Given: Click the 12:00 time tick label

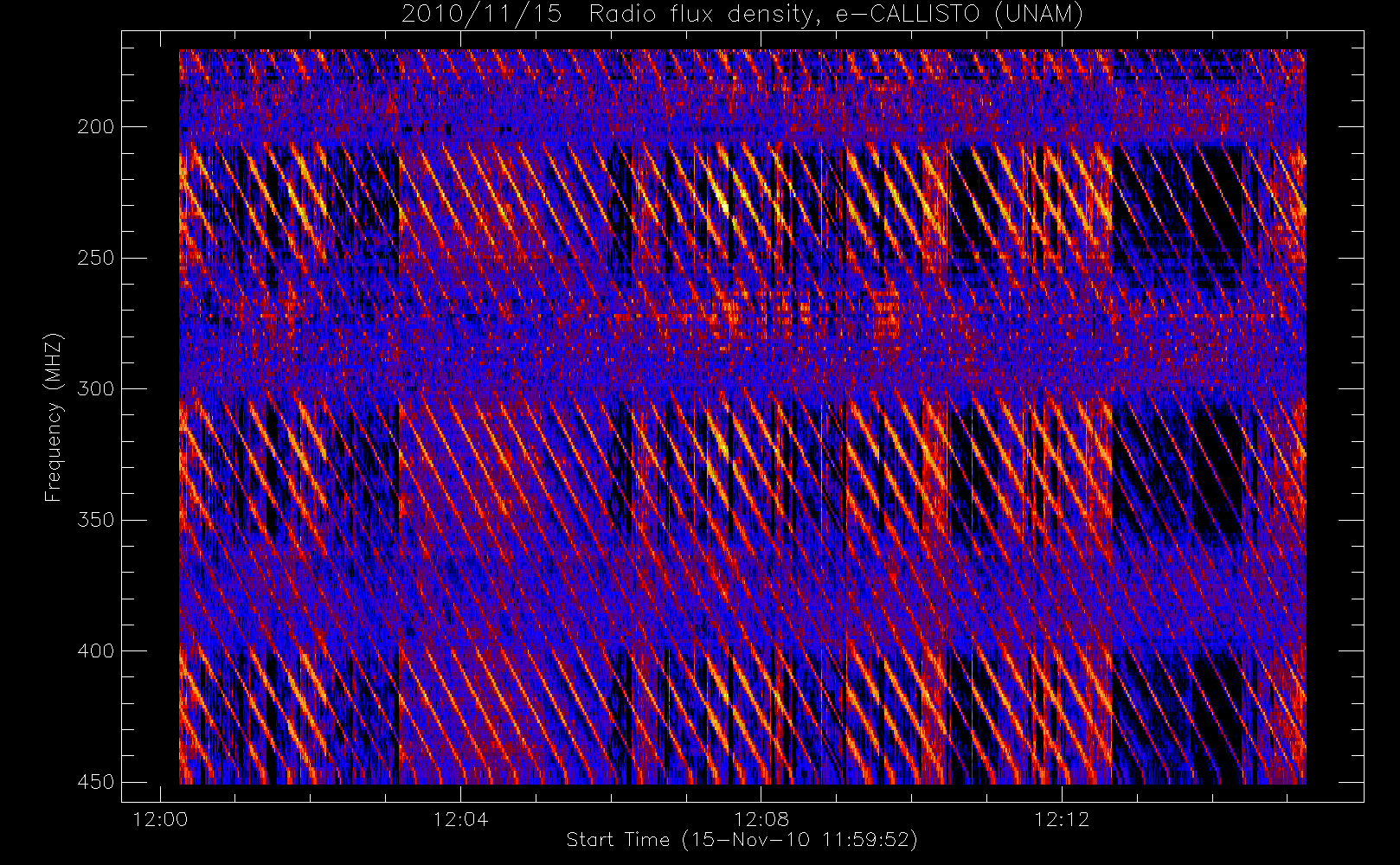Looking at the screenshot, I should (x=160, y=820).
